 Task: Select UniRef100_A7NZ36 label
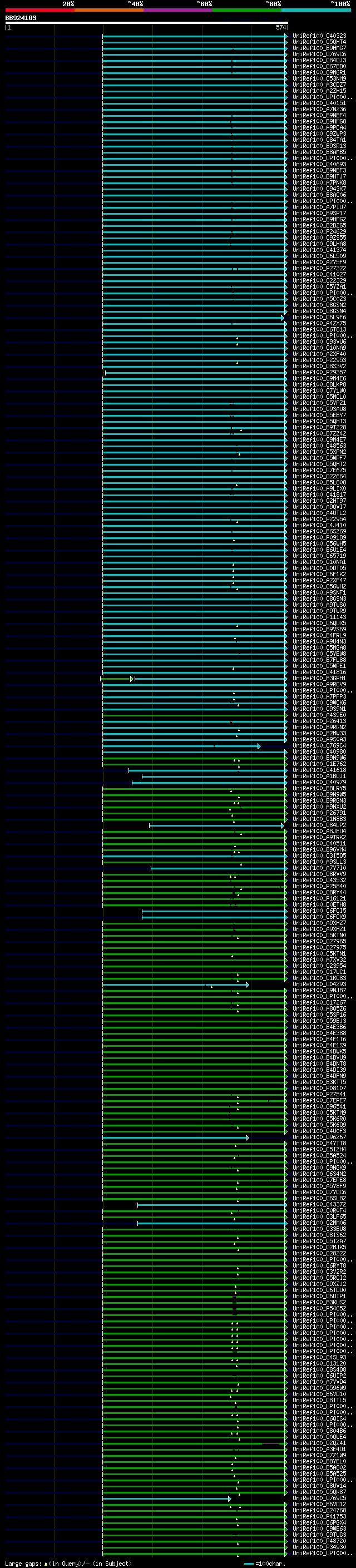tap(319, 109)
